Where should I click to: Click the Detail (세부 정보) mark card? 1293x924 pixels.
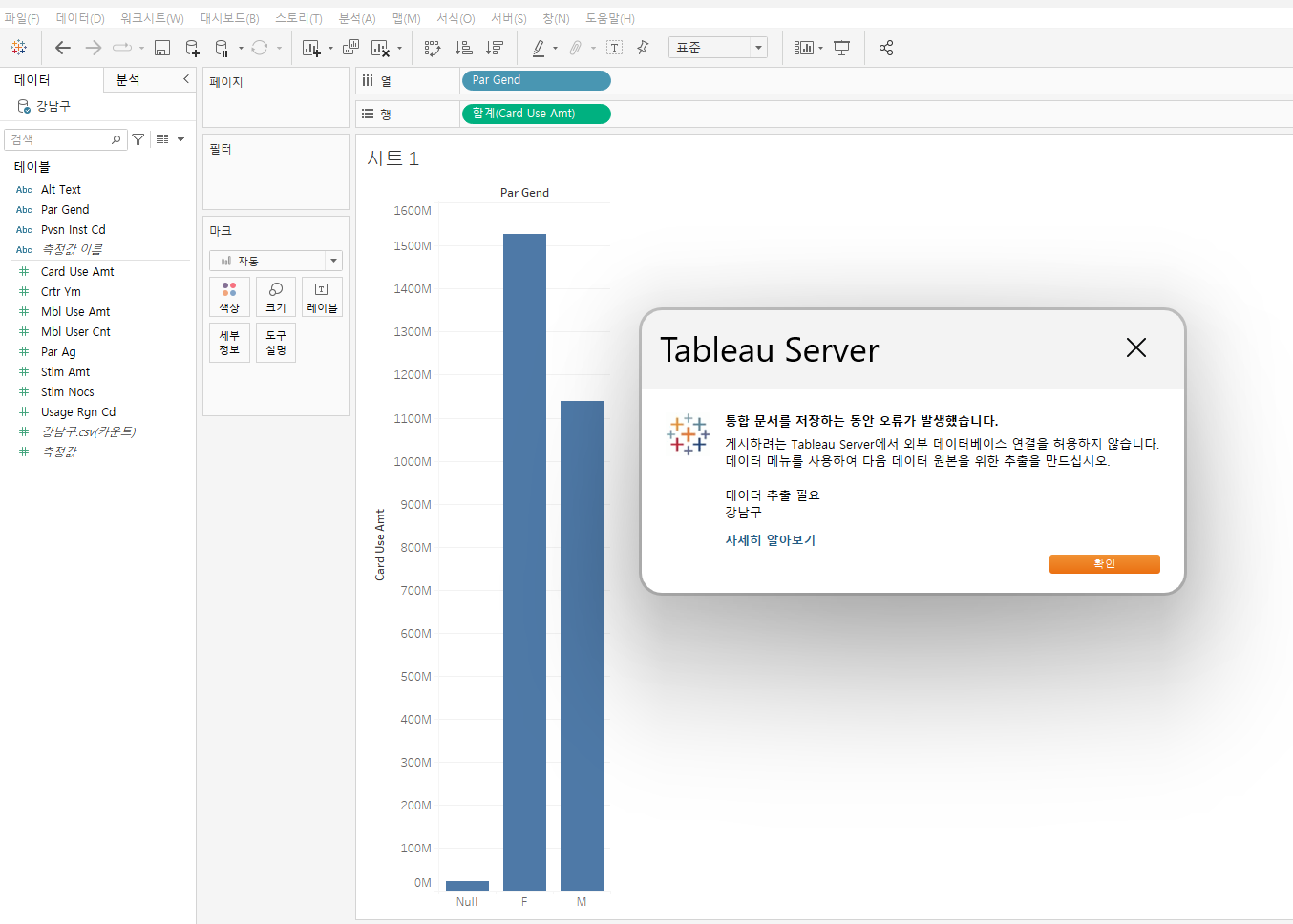(229, 343)
